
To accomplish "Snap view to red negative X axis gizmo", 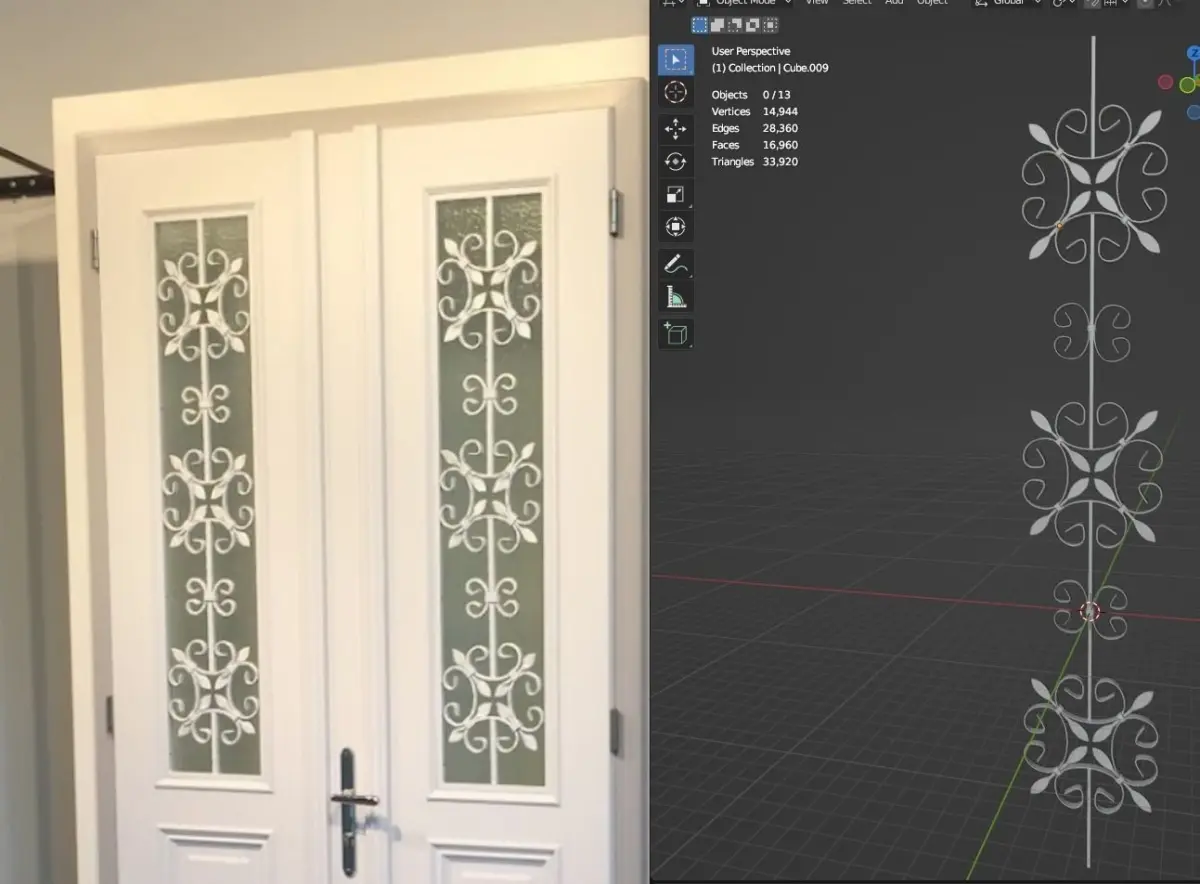I will tap(1165, 82).
